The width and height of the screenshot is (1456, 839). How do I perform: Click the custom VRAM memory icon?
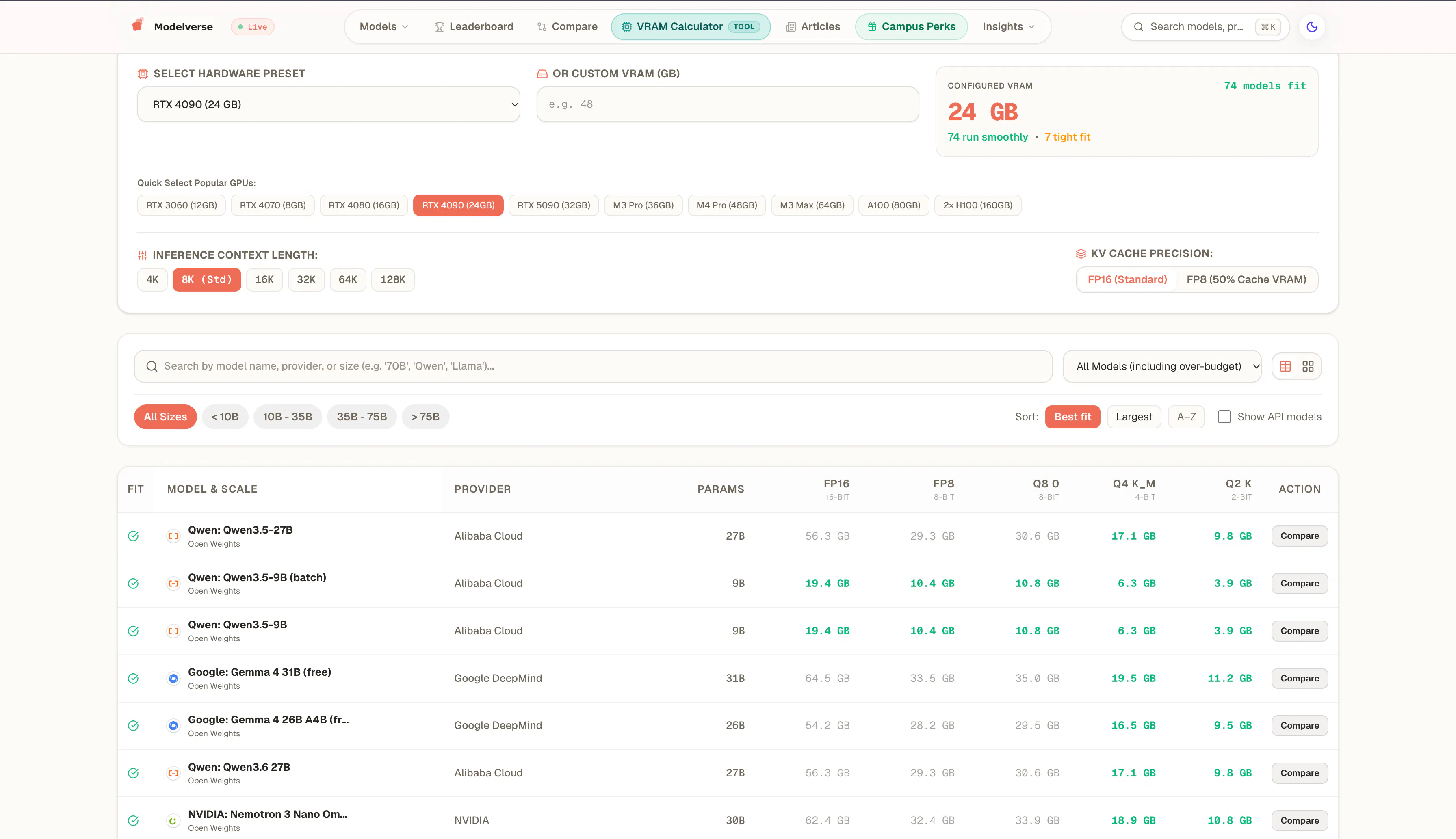point(542,74)
